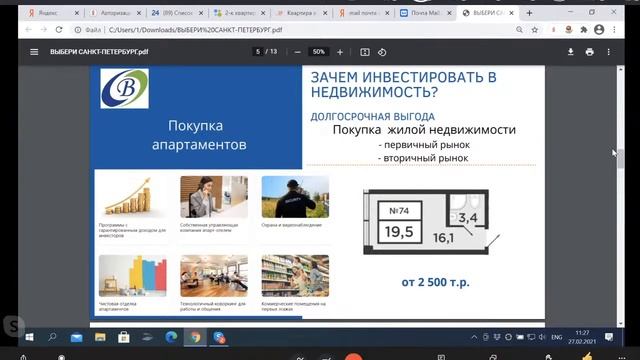Close the Яндекс tab
This screenshot has width=640, height=360.
click(x=76, y=13)
